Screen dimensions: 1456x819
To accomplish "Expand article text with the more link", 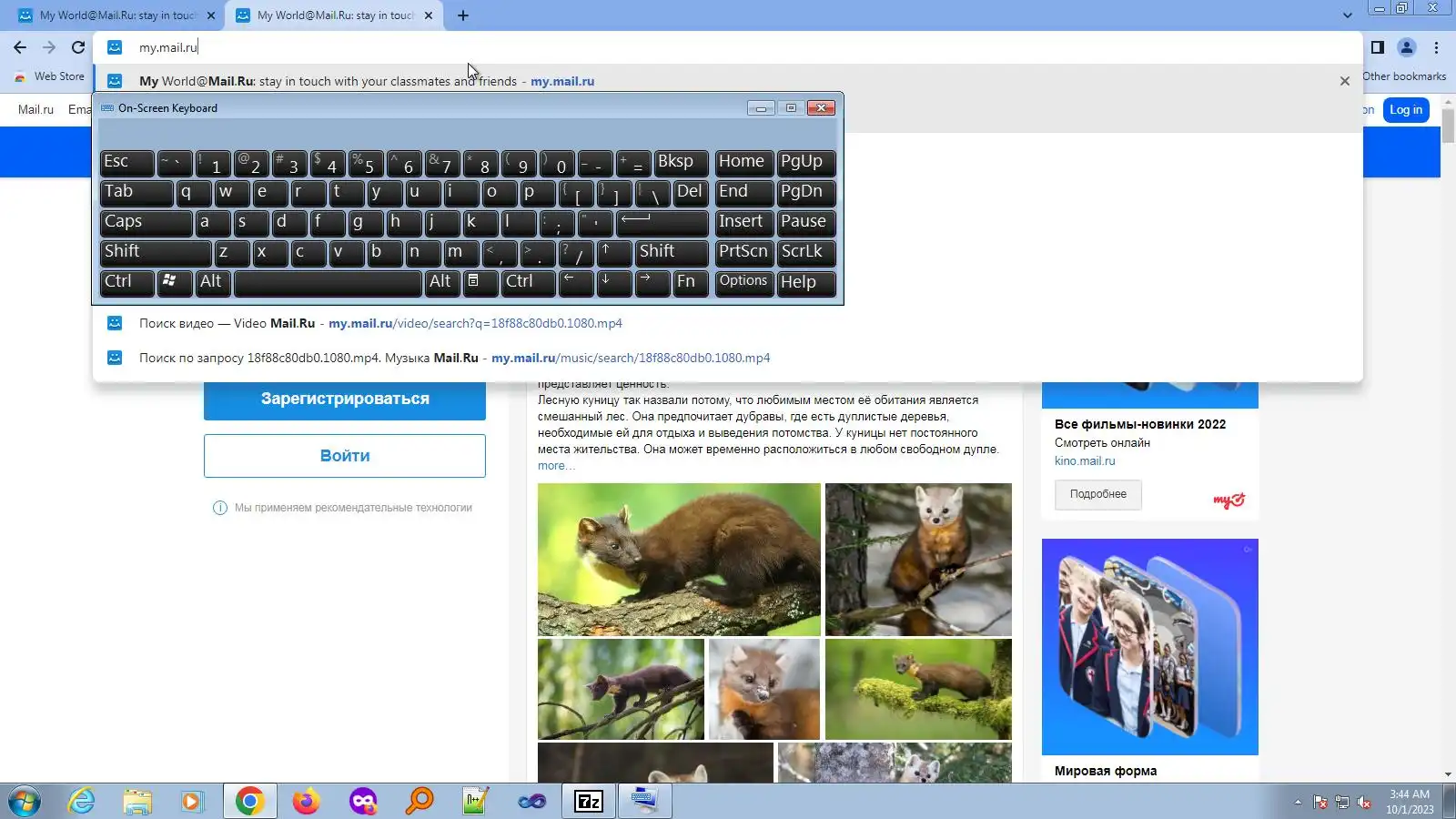I will click(554, 466).
